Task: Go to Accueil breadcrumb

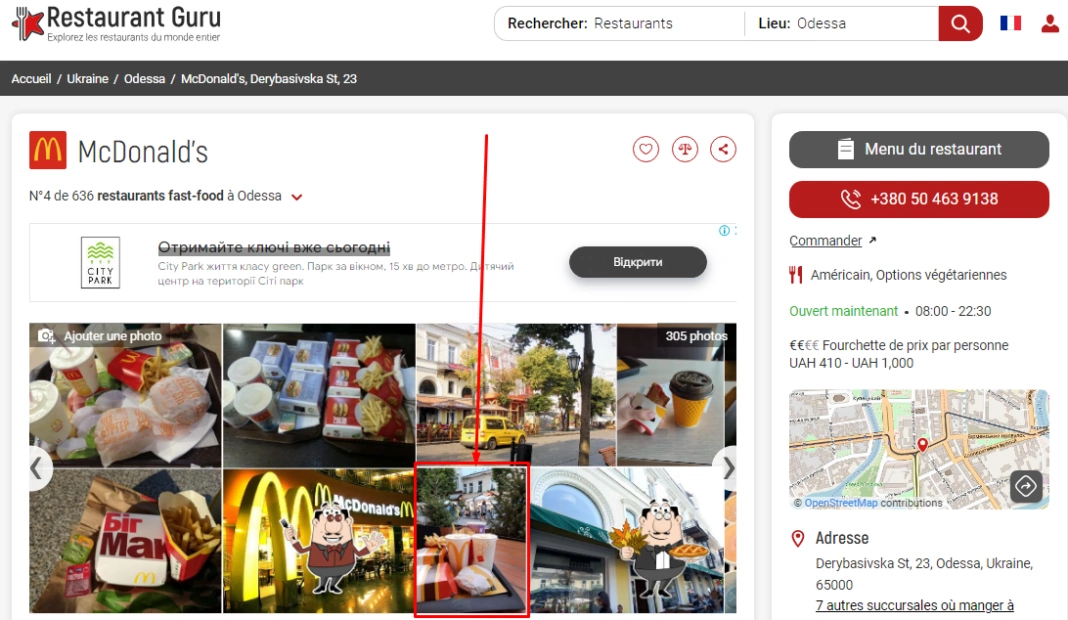Action: point(31,79)
